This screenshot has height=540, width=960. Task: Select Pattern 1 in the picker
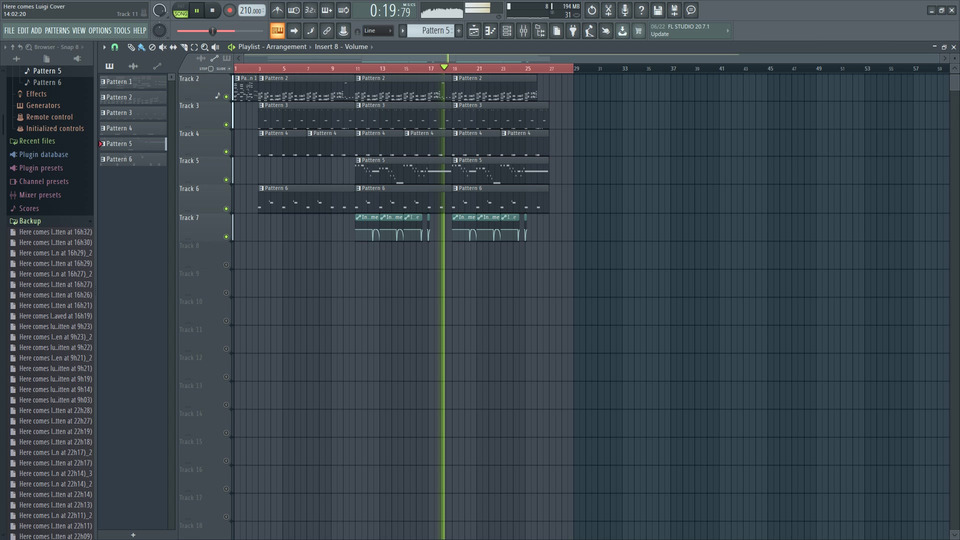click(133, 81)
